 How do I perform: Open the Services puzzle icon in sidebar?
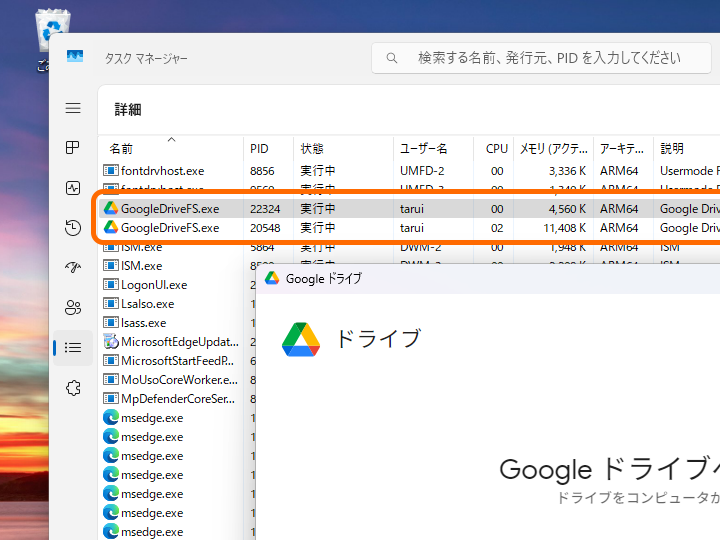click(73, 388)
